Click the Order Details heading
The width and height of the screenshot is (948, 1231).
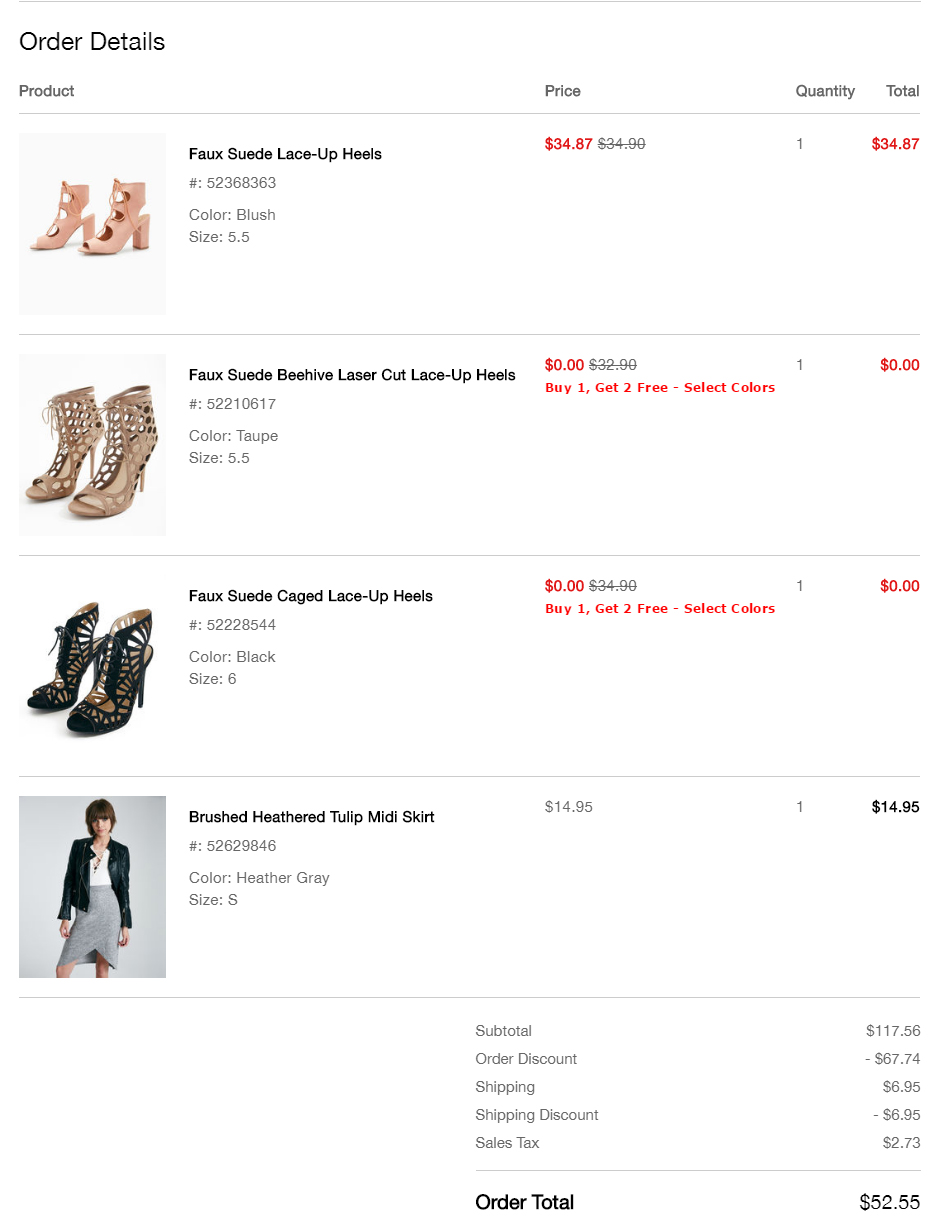(x=92, y=42)
